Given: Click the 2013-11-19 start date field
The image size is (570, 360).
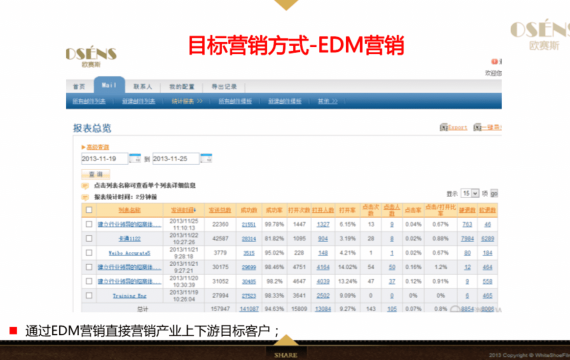Looking at the screenshot, I should click(104, 159).
